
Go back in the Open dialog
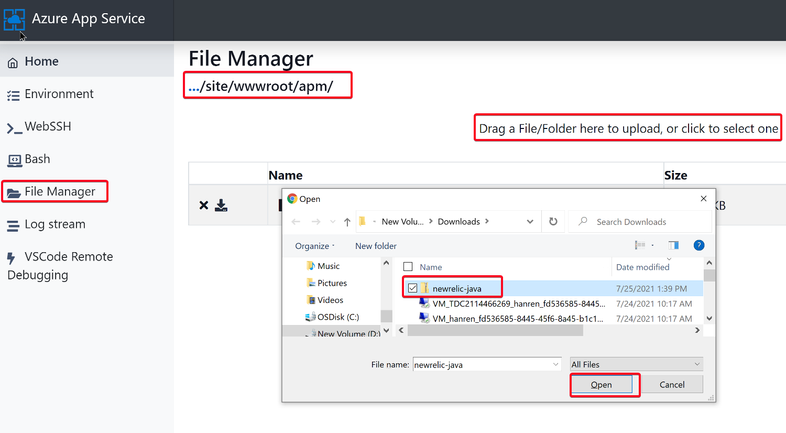click(296, 222)
